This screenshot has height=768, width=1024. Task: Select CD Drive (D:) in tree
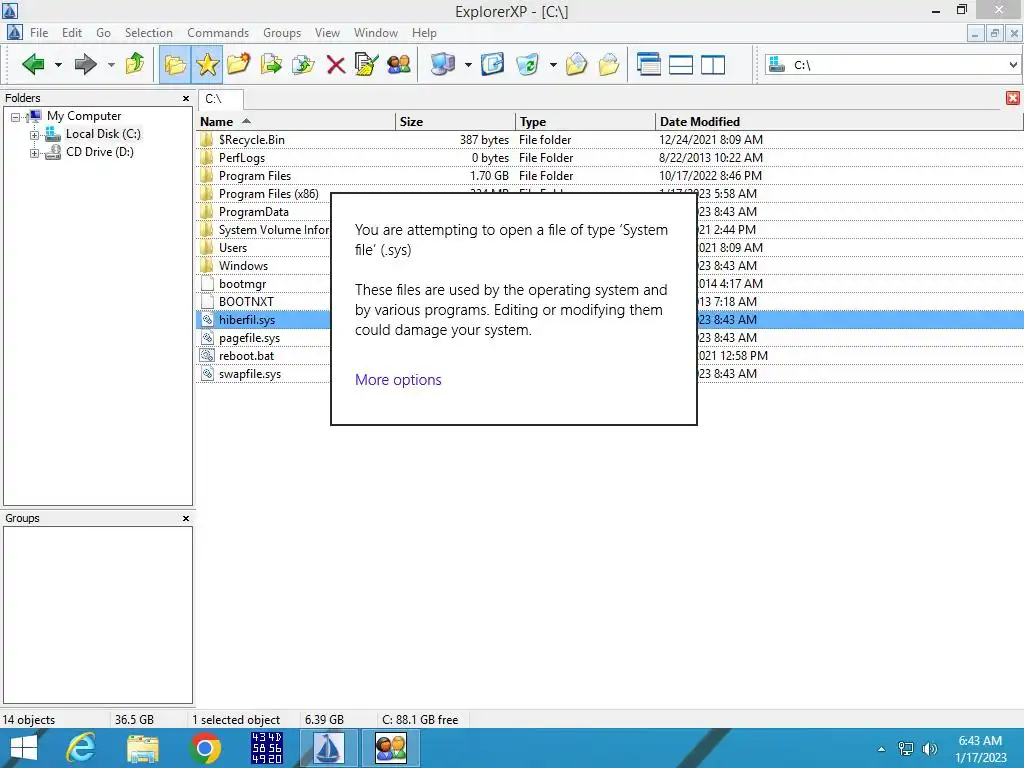pos(99,152)
